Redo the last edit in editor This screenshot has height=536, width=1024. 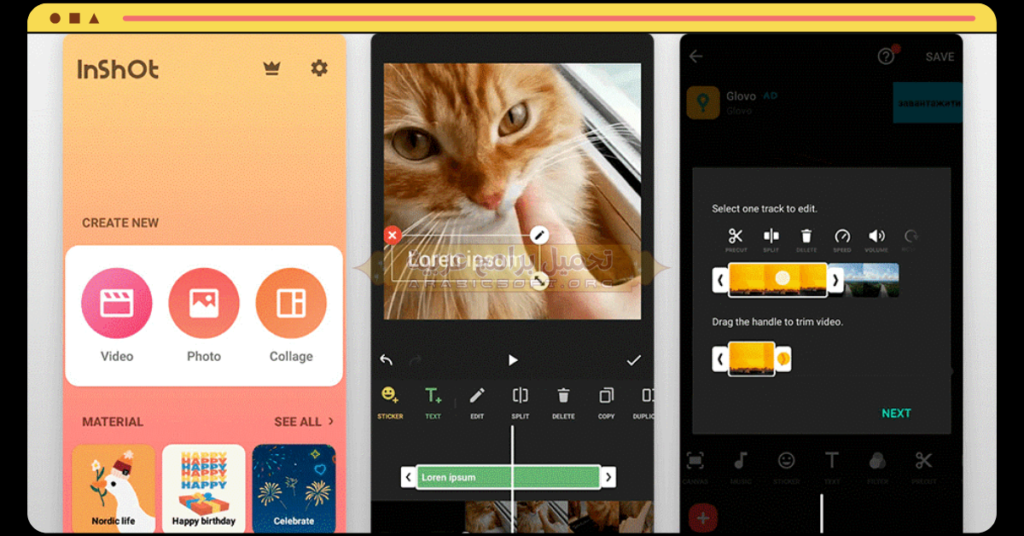[x=415, y=360]
